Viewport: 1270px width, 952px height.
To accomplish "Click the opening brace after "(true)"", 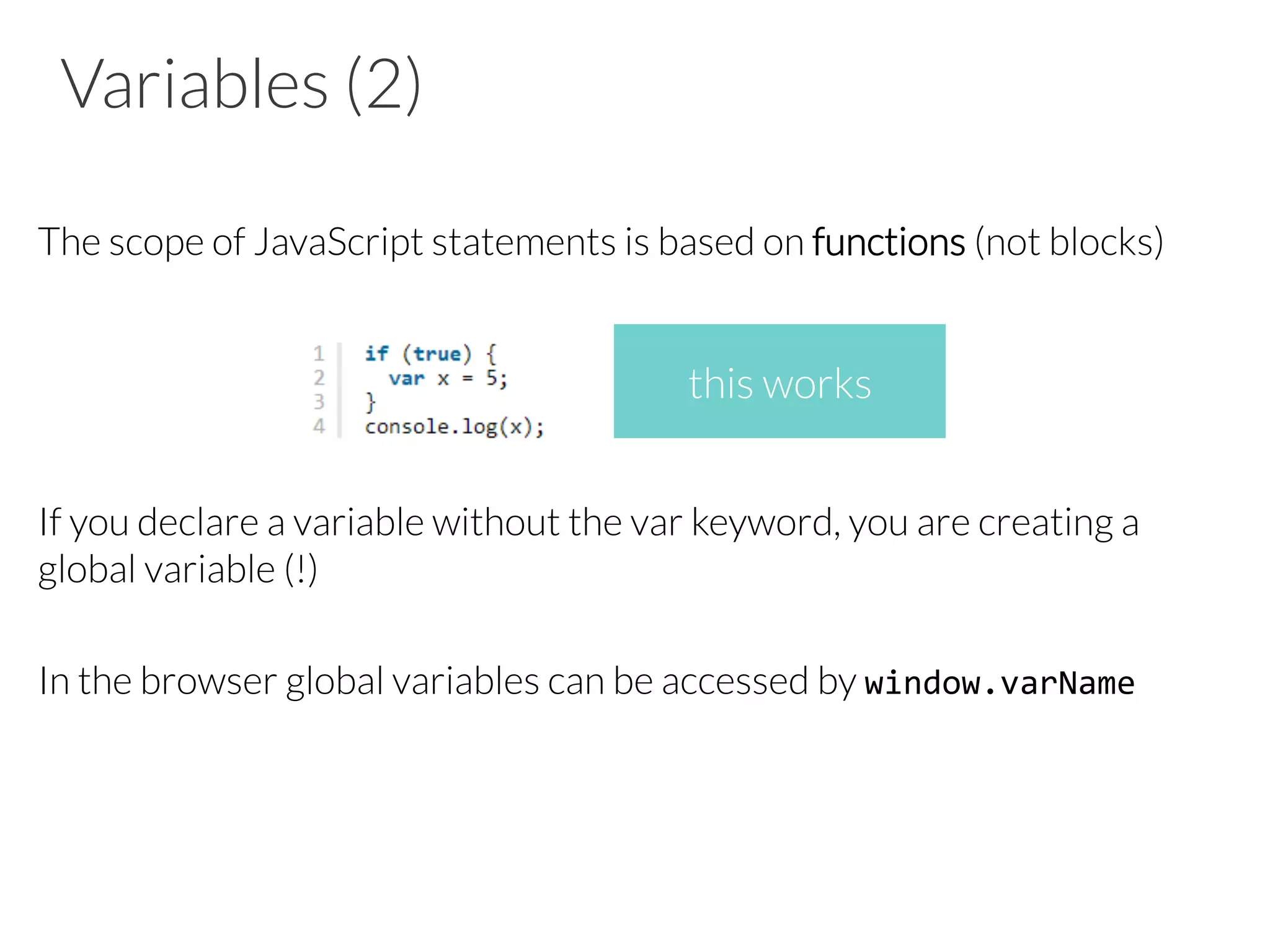I will point(491,354).
